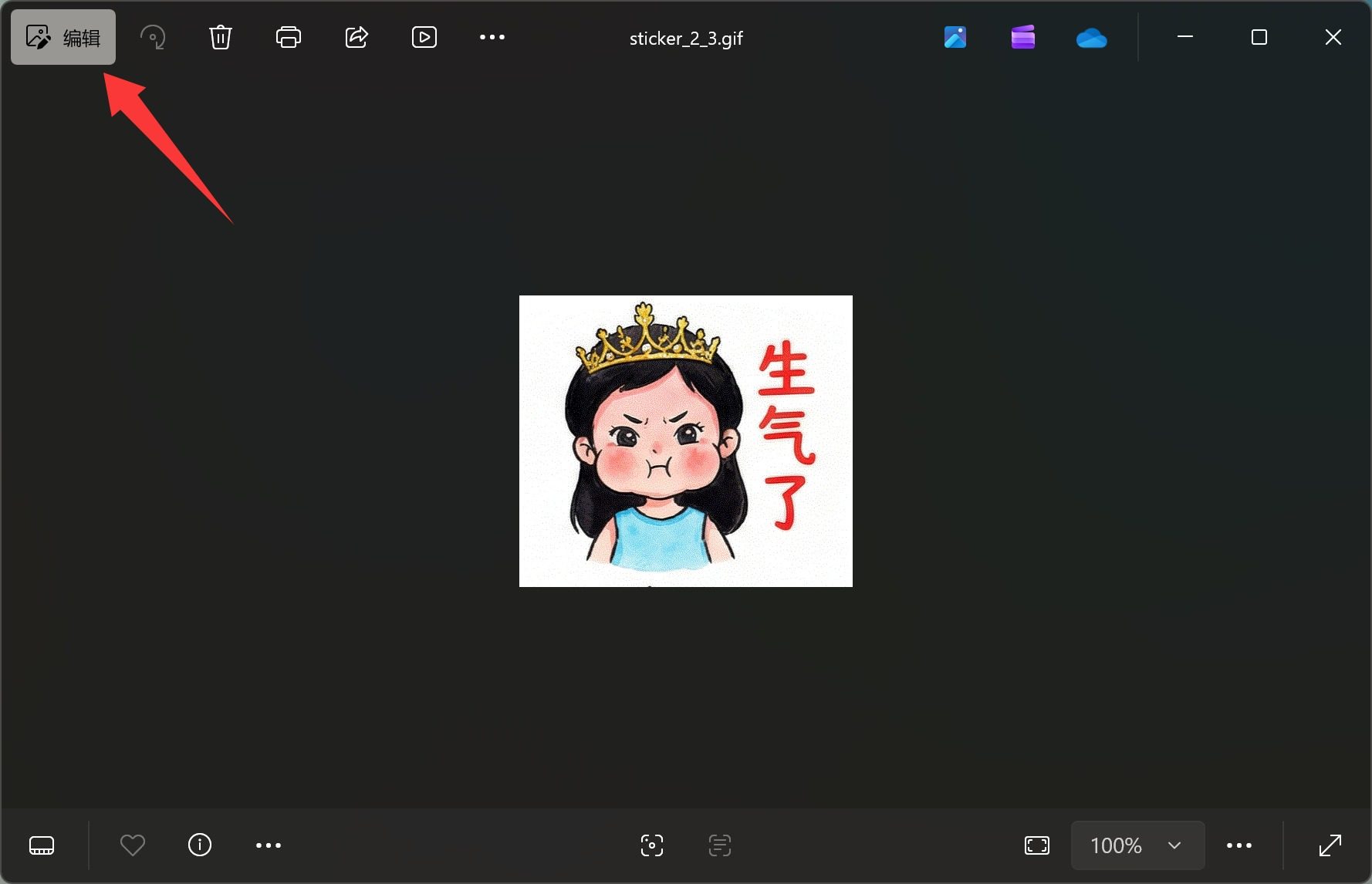Open the bottom-left three-dots menu
The height and width of the screenshot is (884, 1372).
pos(269,845)
